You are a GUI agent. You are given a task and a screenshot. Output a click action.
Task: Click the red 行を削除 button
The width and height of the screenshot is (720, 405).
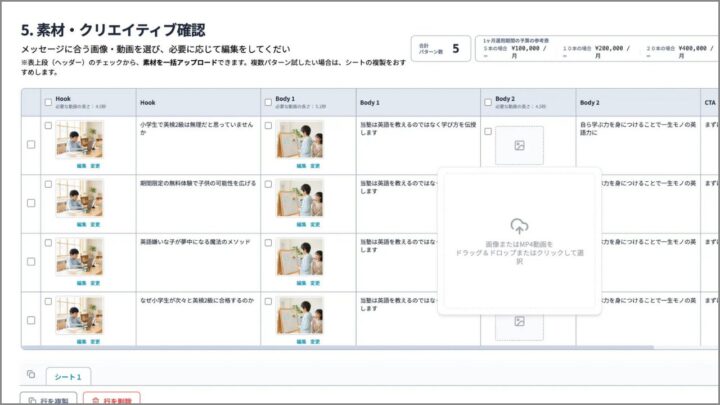[112, 400]
